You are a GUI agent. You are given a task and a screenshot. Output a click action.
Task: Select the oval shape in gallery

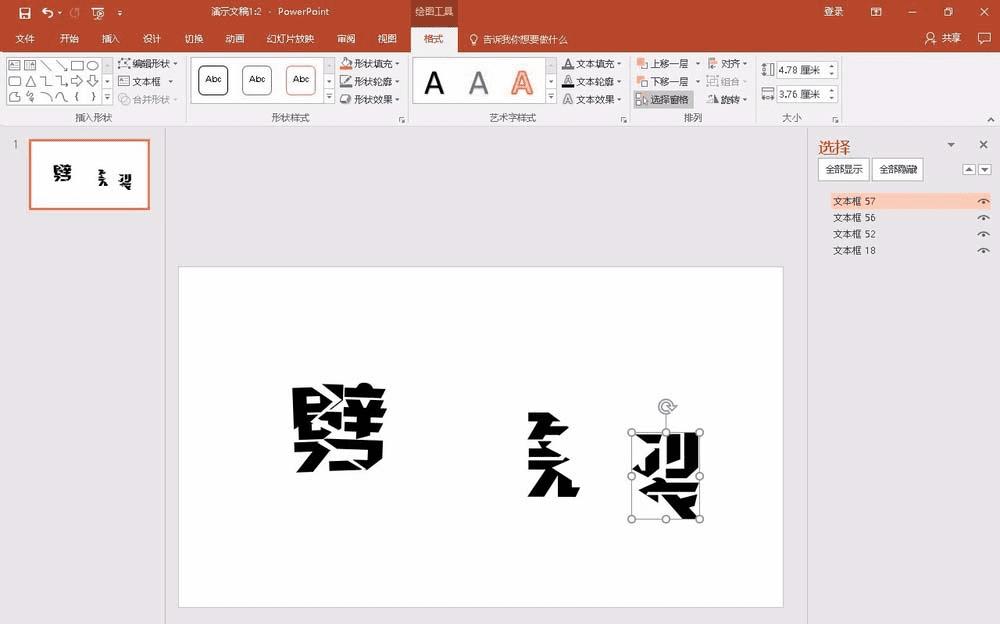(x=92, y=65)
